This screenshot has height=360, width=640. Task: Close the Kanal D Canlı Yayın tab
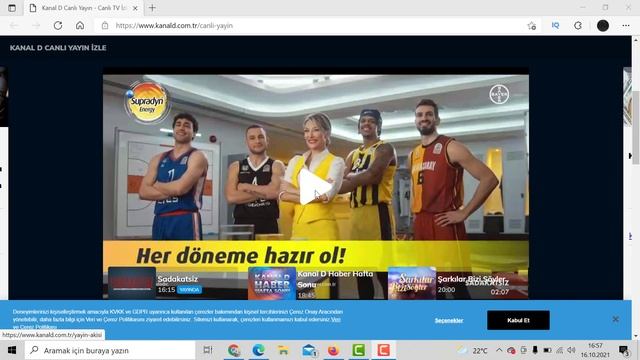135,8
